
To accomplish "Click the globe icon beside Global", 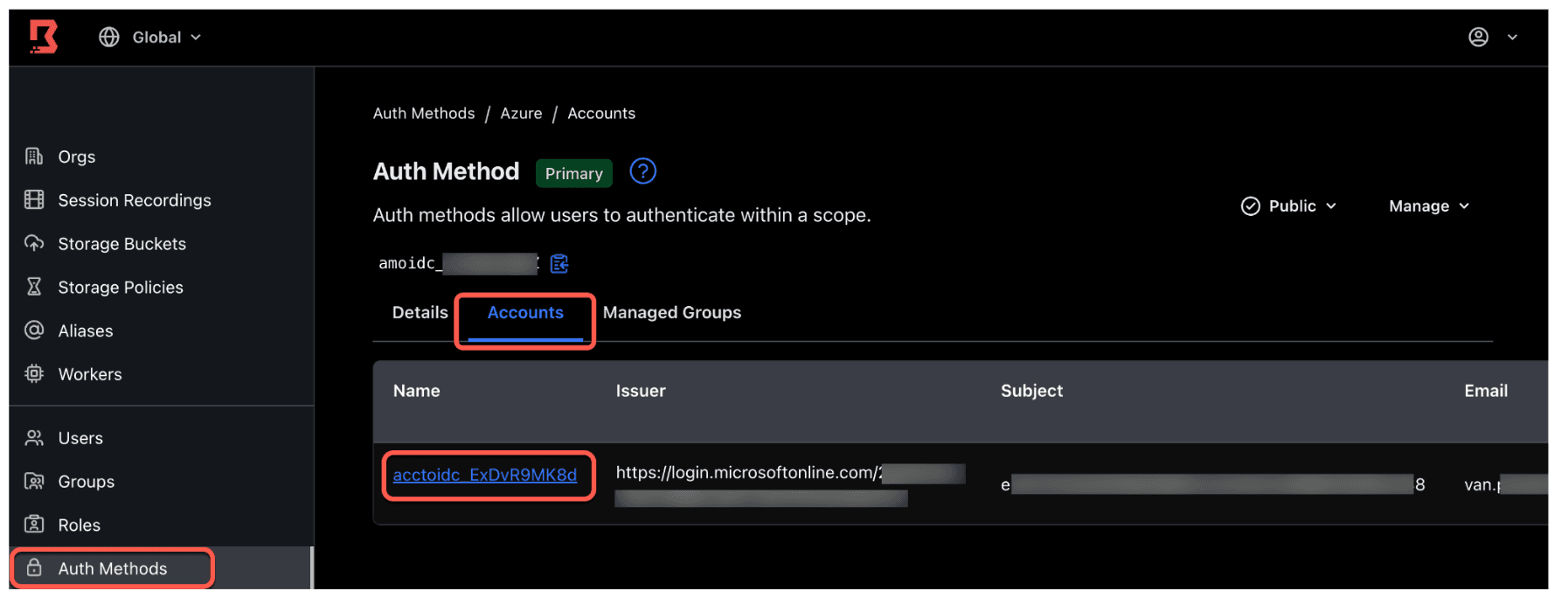I will tap(109, 37).
